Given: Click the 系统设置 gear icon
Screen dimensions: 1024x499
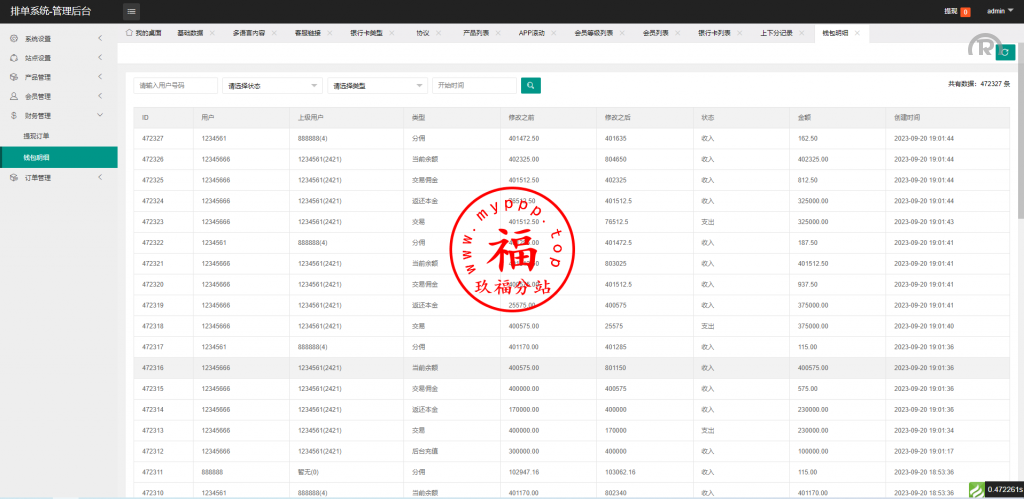Looking at the screenshot, I should click(x=14, y=39).
